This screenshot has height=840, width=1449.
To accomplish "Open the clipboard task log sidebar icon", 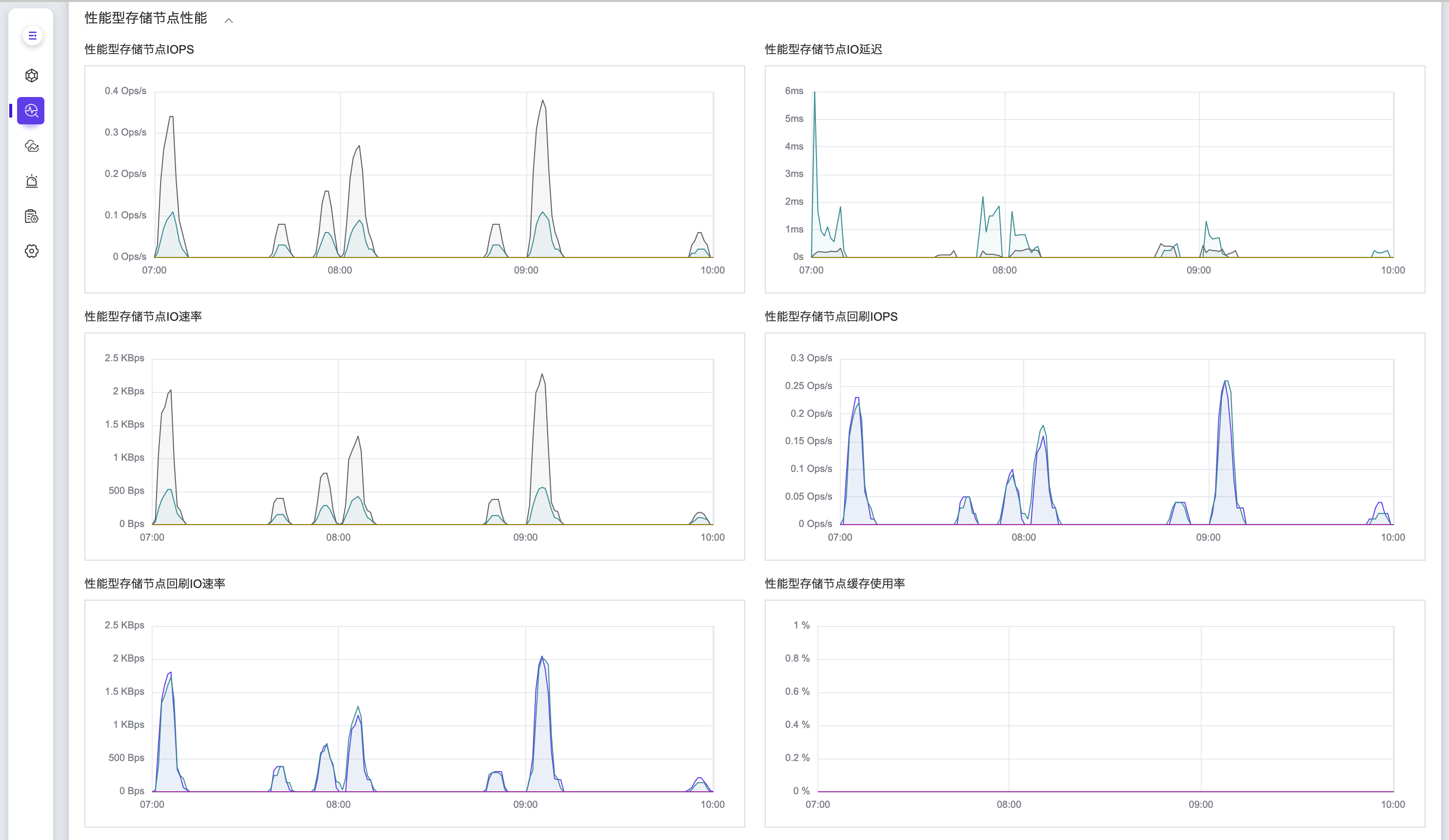I will click(x=32, y=216).
